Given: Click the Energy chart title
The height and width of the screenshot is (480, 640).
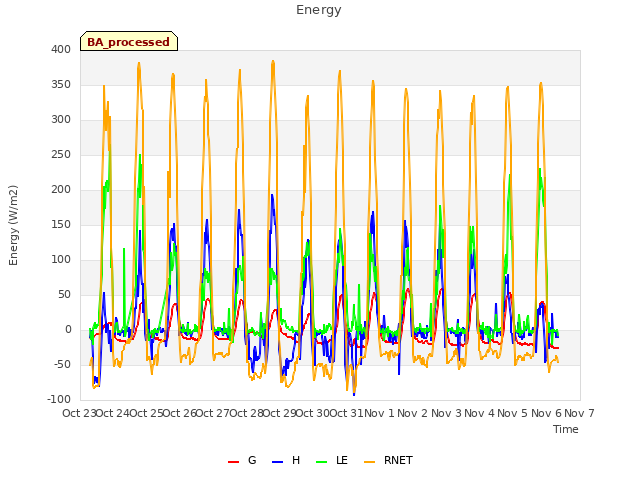Looking at the screenshot, I should coord(318,10).
